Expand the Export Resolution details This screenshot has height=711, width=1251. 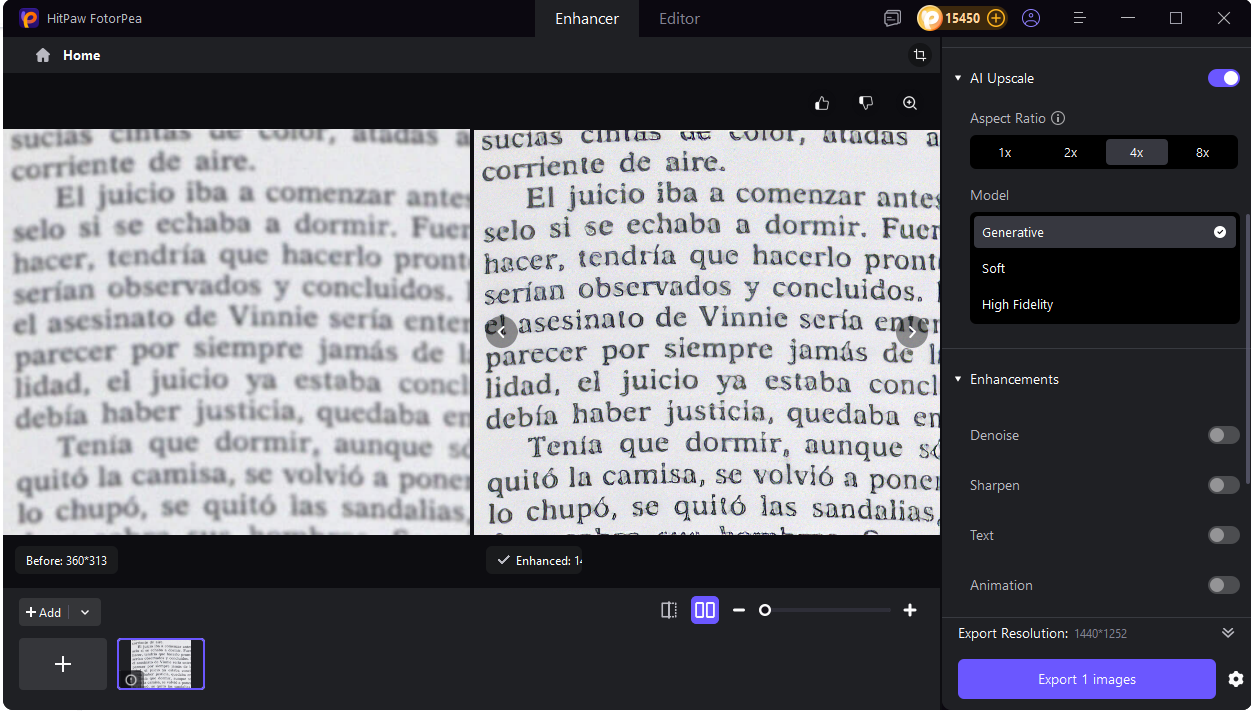tap(1228, 632)
